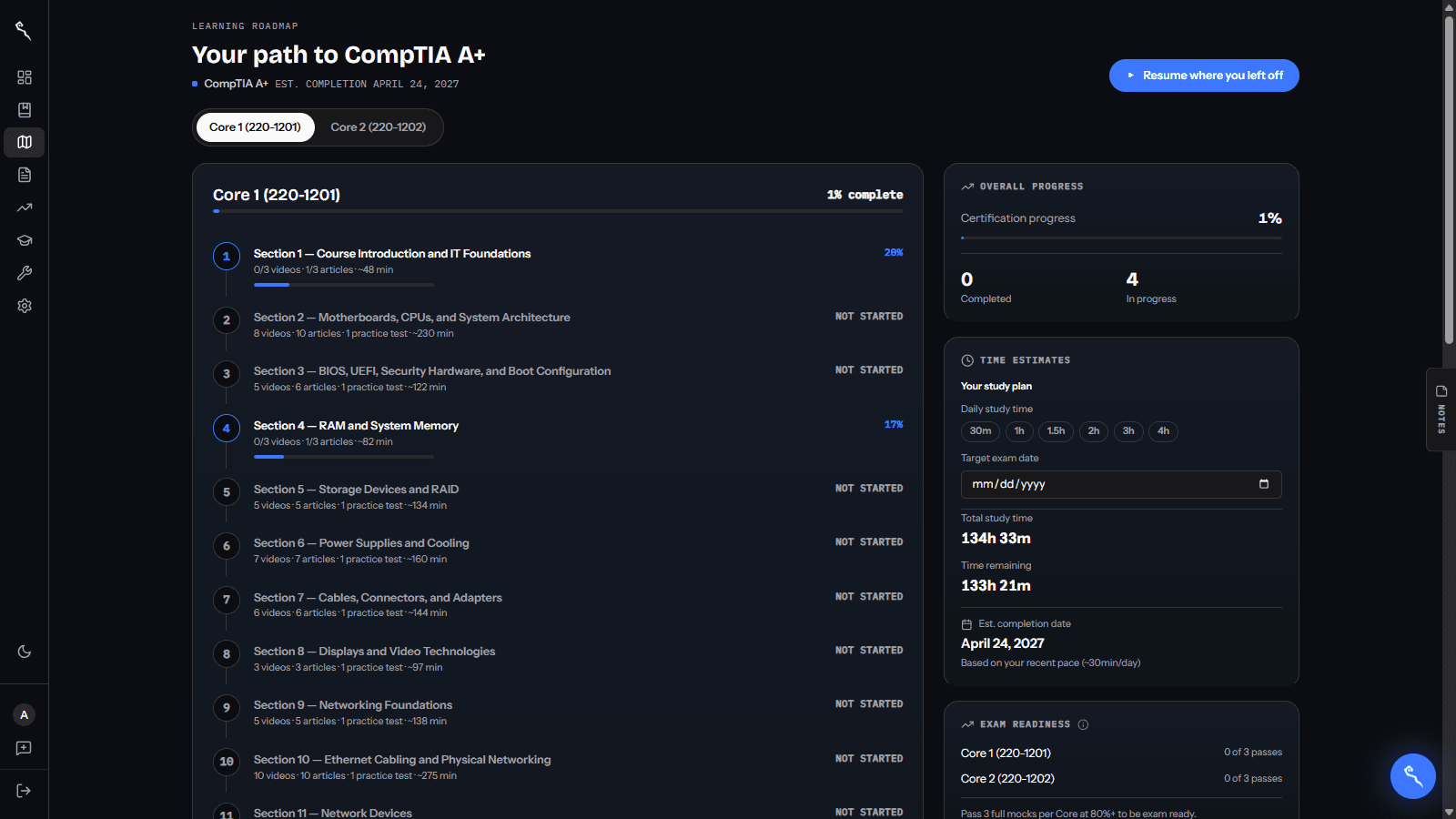This screenshot has height=819, width=1456.
Task: Click the wrench logo in the sidebar
Action: (x=24, y=31)
